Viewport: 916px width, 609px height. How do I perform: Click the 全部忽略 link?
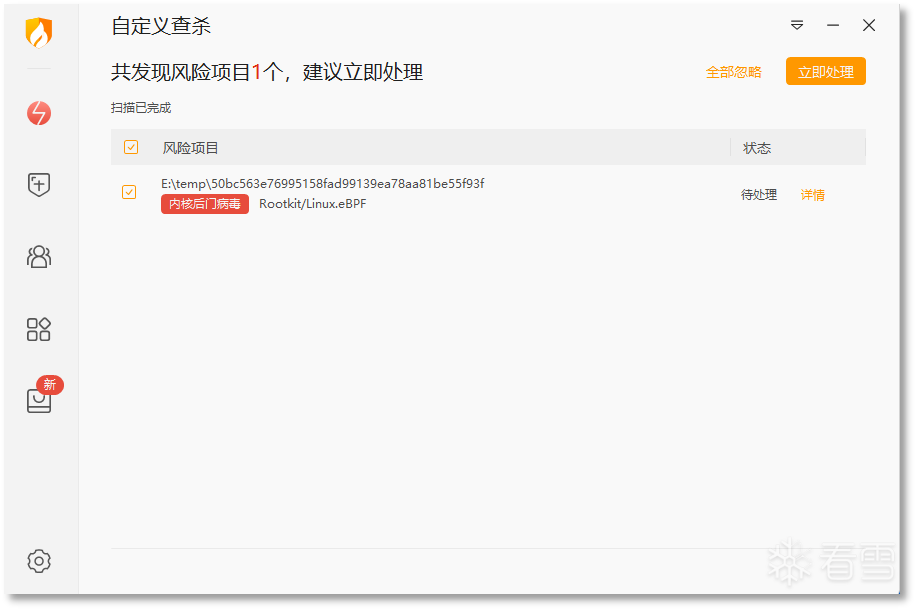tap(733, 72)
